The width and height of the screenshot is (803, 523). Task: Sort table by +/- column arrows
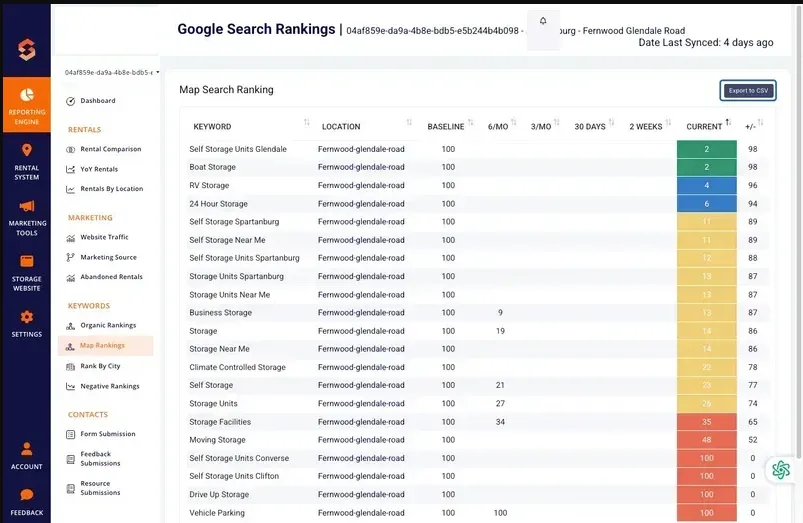pos(760,122)
